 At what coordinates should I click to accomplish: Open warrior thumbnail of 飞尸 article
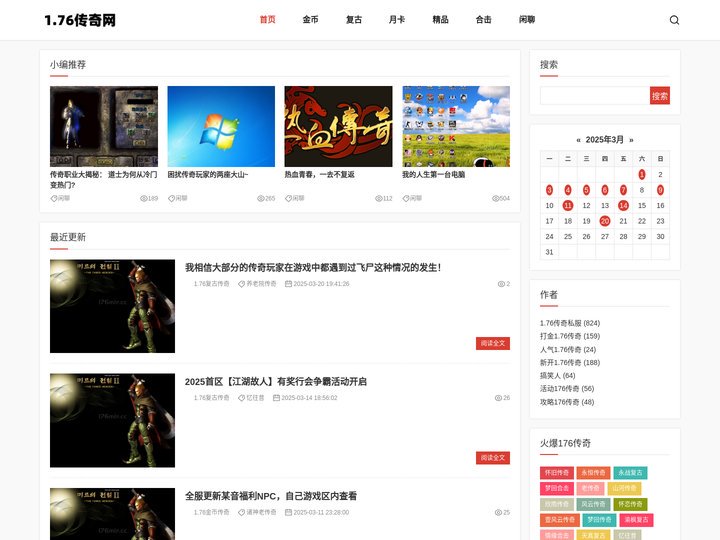(x=112, y=306)
